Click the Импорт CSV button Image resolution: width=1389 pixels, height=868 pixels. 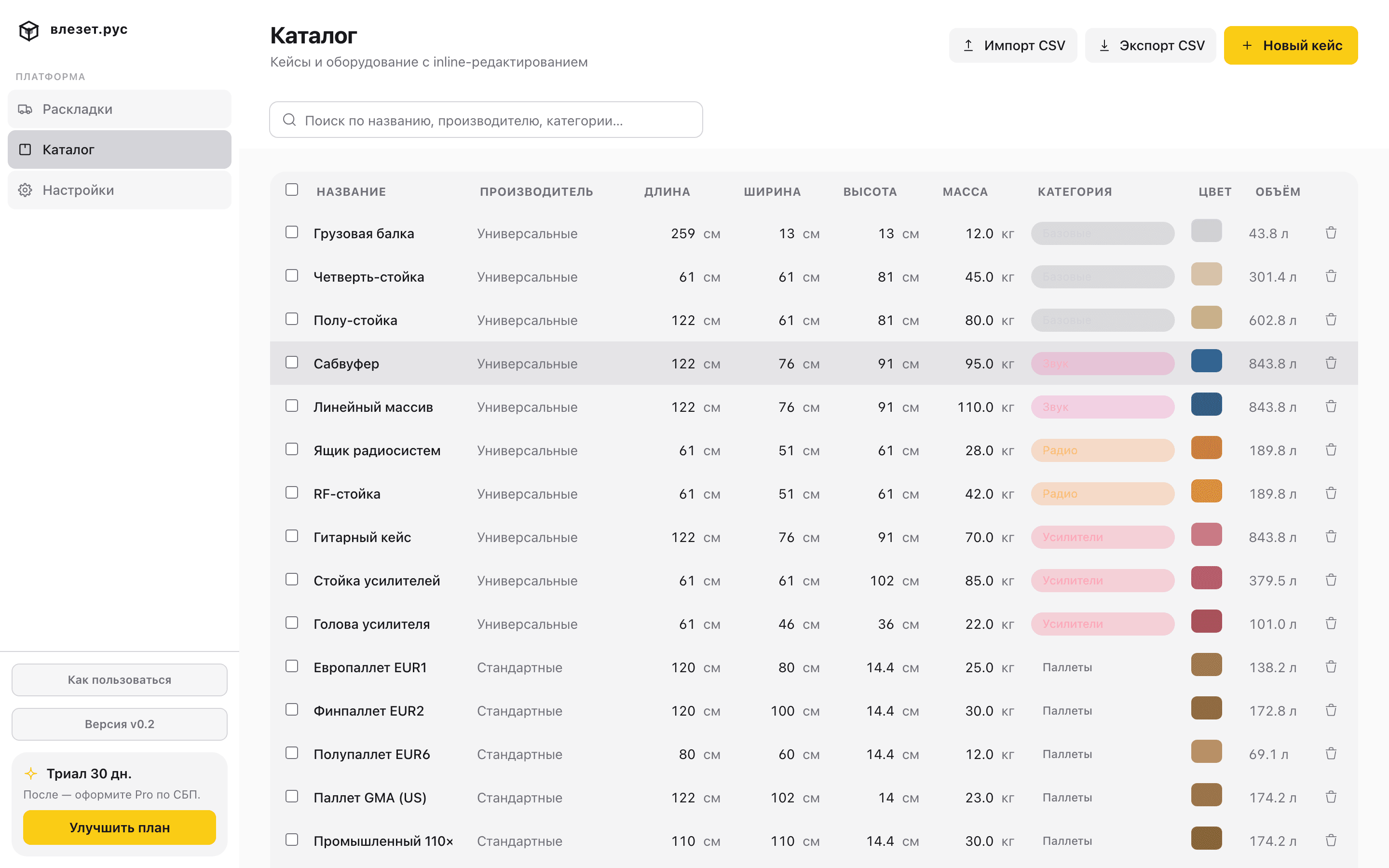click(x=1013, y=45)
